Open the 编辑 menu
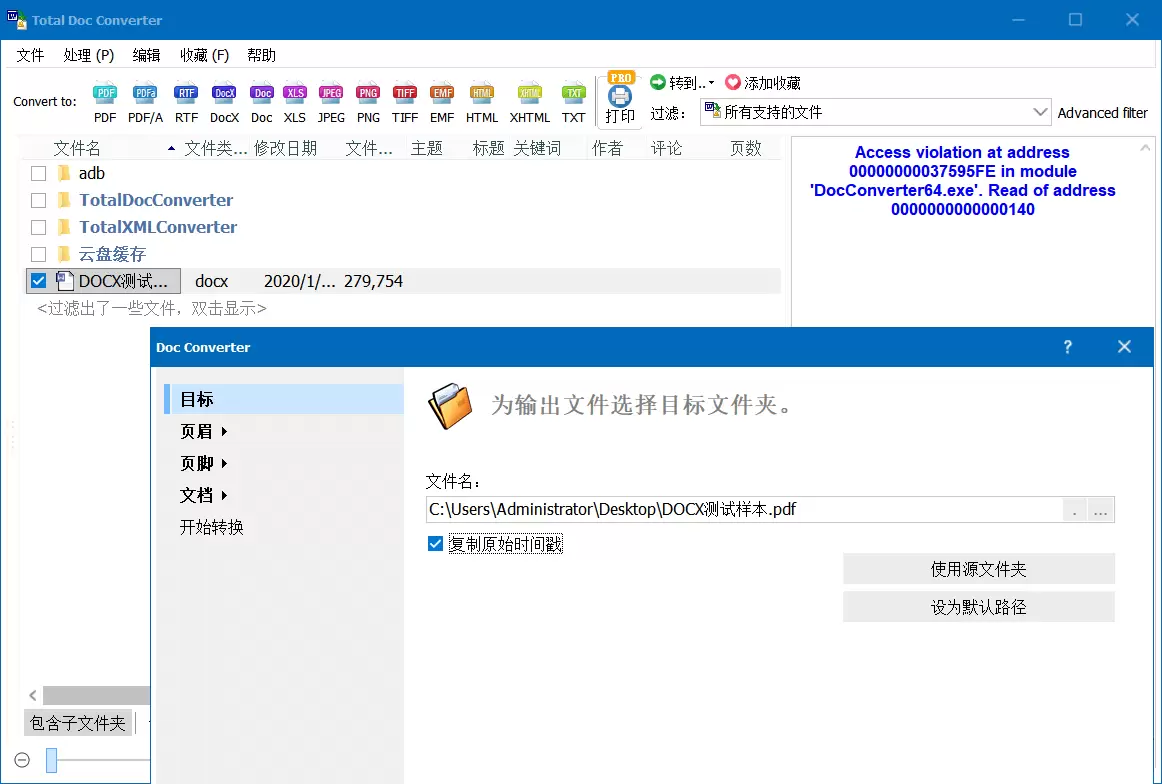 click(x=147, y=56)
